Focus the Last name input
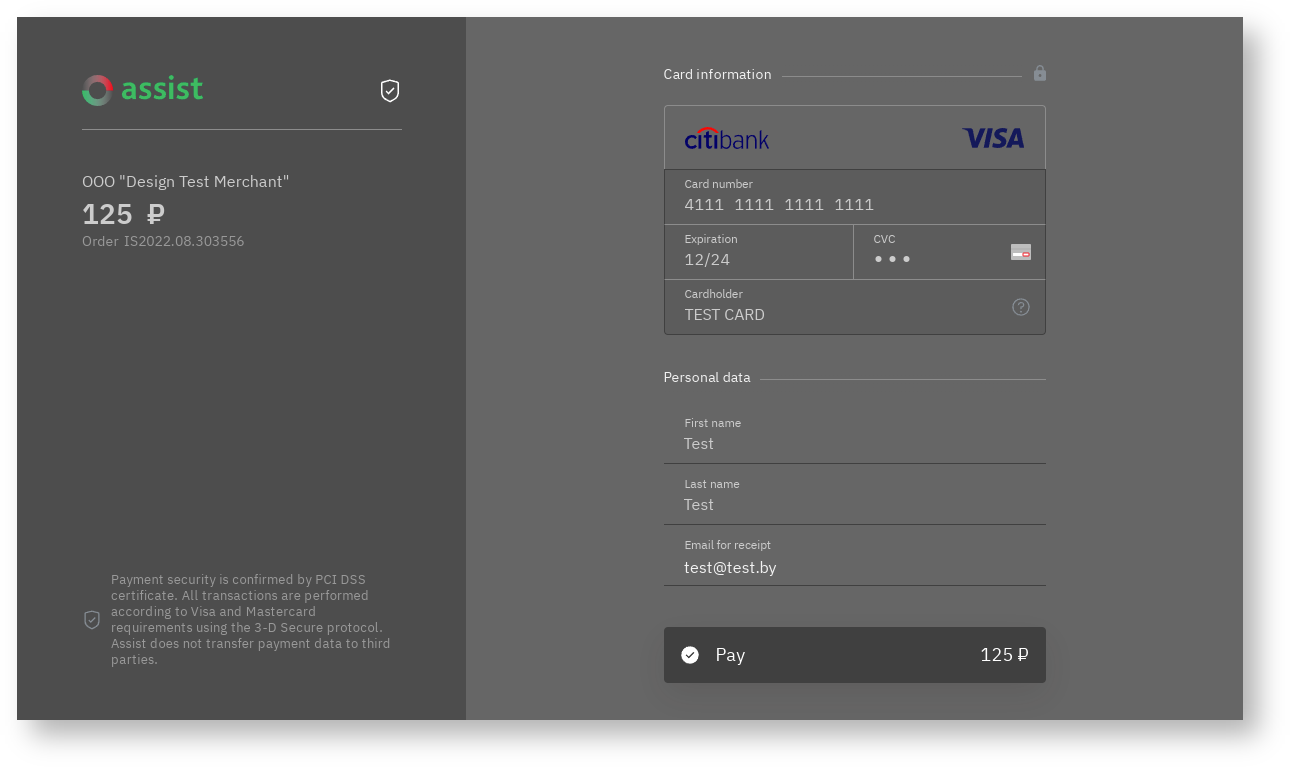Image resolution: width=1291 pixels, height=768 pixels. point(854,504)
